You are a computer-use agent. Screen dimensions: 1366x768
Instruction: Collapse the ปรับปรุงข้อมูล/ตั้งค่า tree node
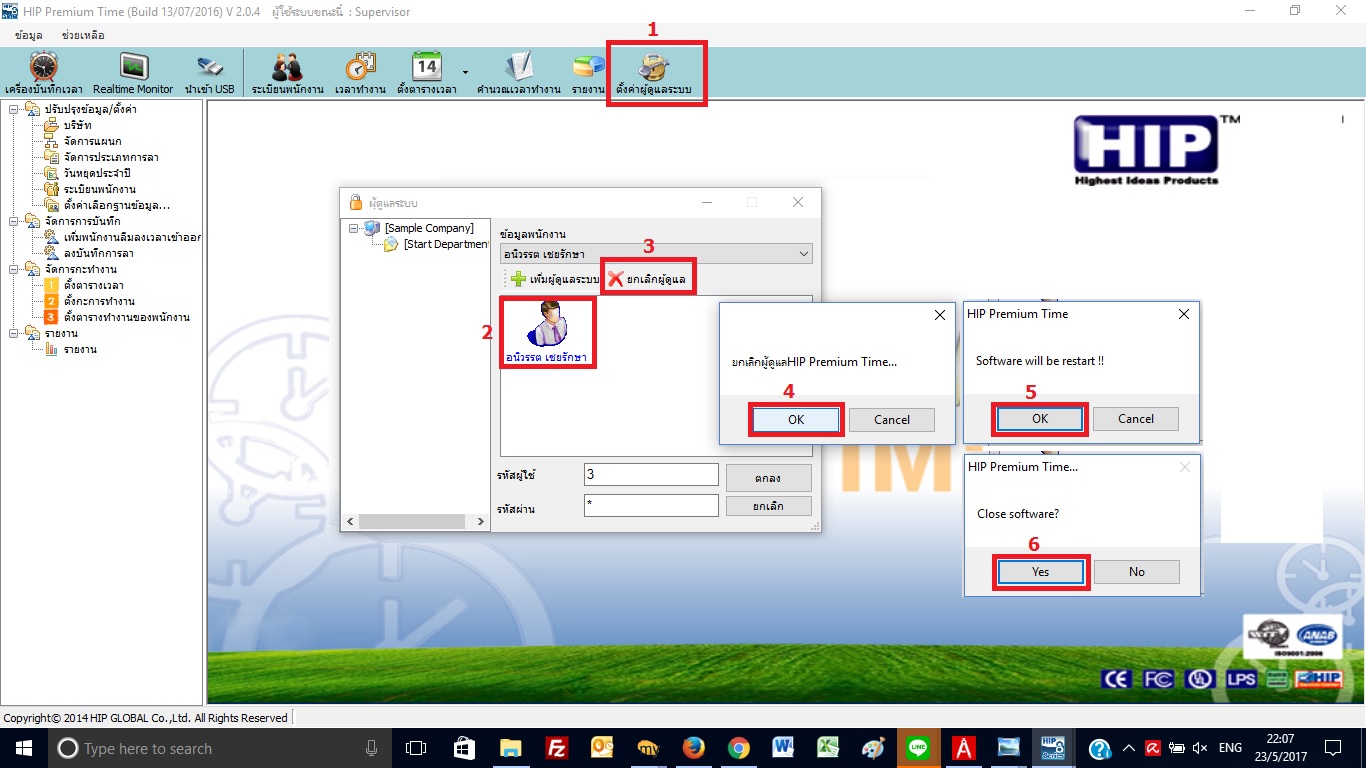click(14, 109)
